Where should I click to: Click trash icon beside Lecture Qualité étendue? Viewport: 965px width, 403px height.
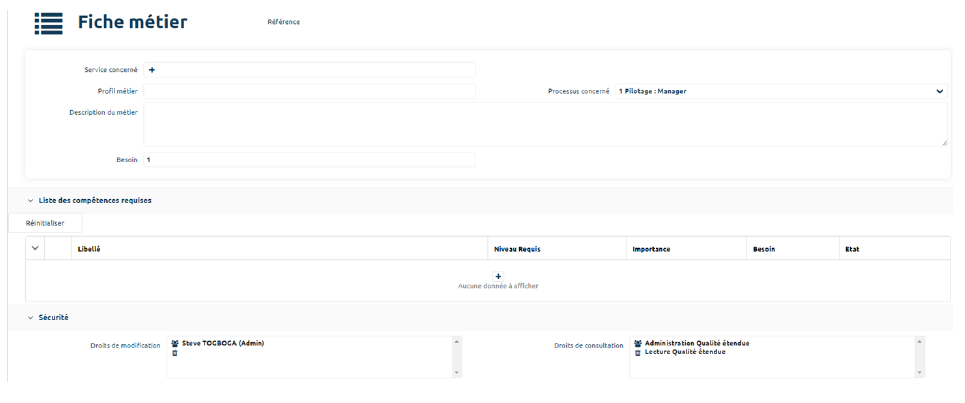(638, 352)
